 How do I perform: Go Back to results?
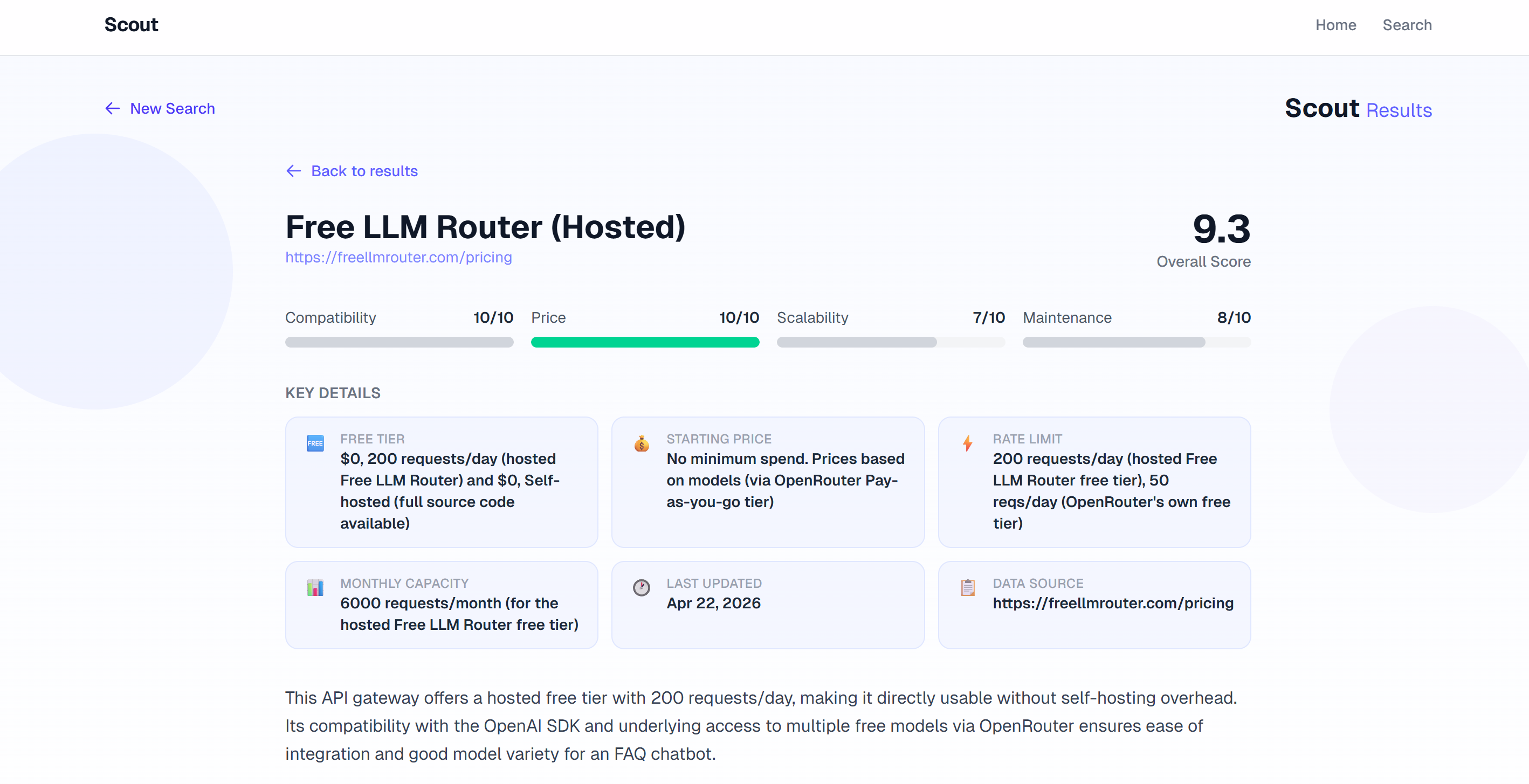364,171
